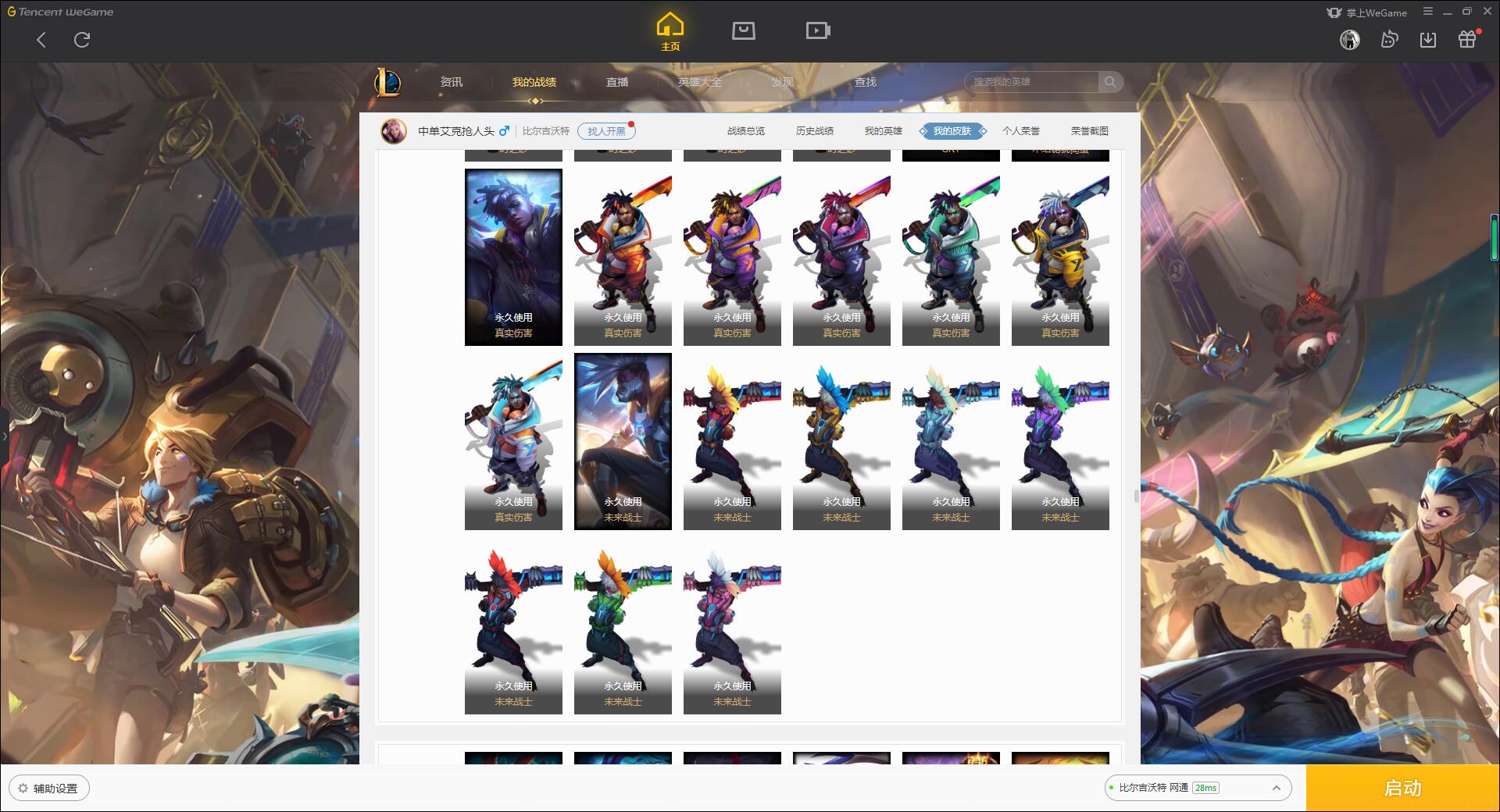
Task: Click the League of Legends logo
Action: pos(387,82)
